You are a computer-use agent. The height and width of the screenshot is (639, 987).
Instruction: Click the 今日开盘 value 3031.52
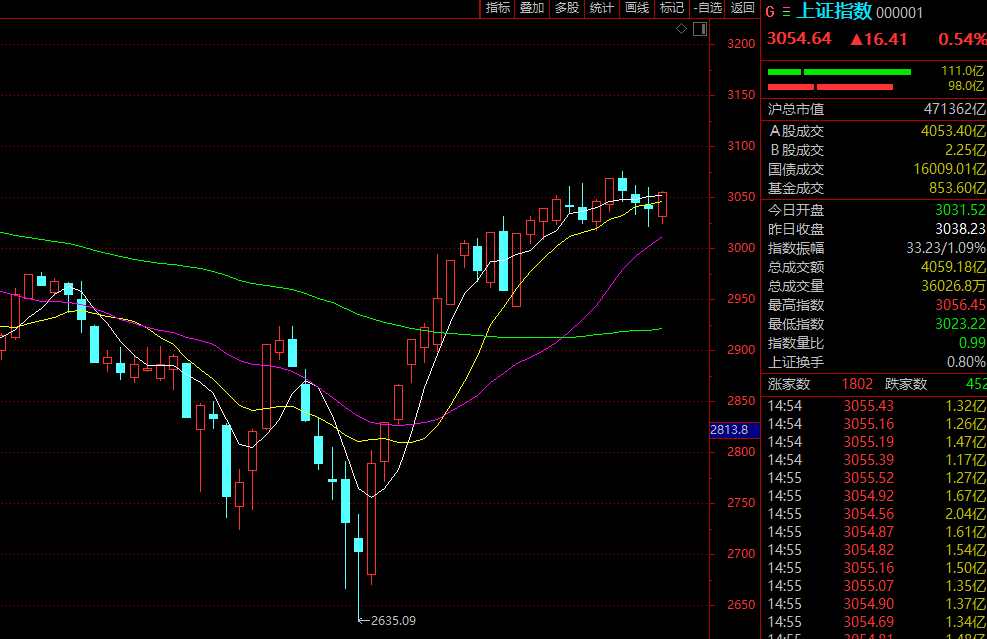click(x=961, y=210)
